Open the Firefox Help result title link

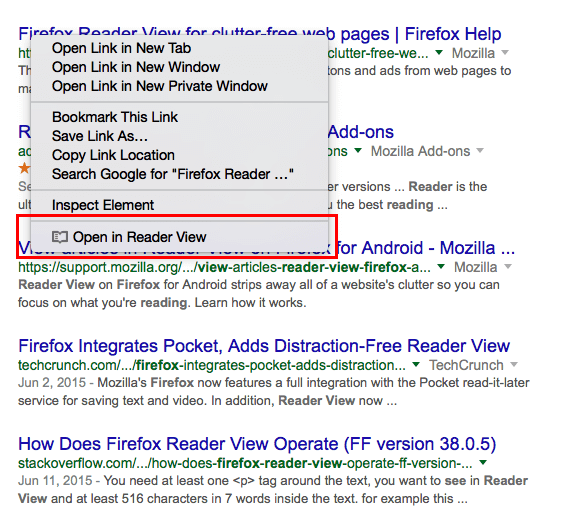(415, 34)
